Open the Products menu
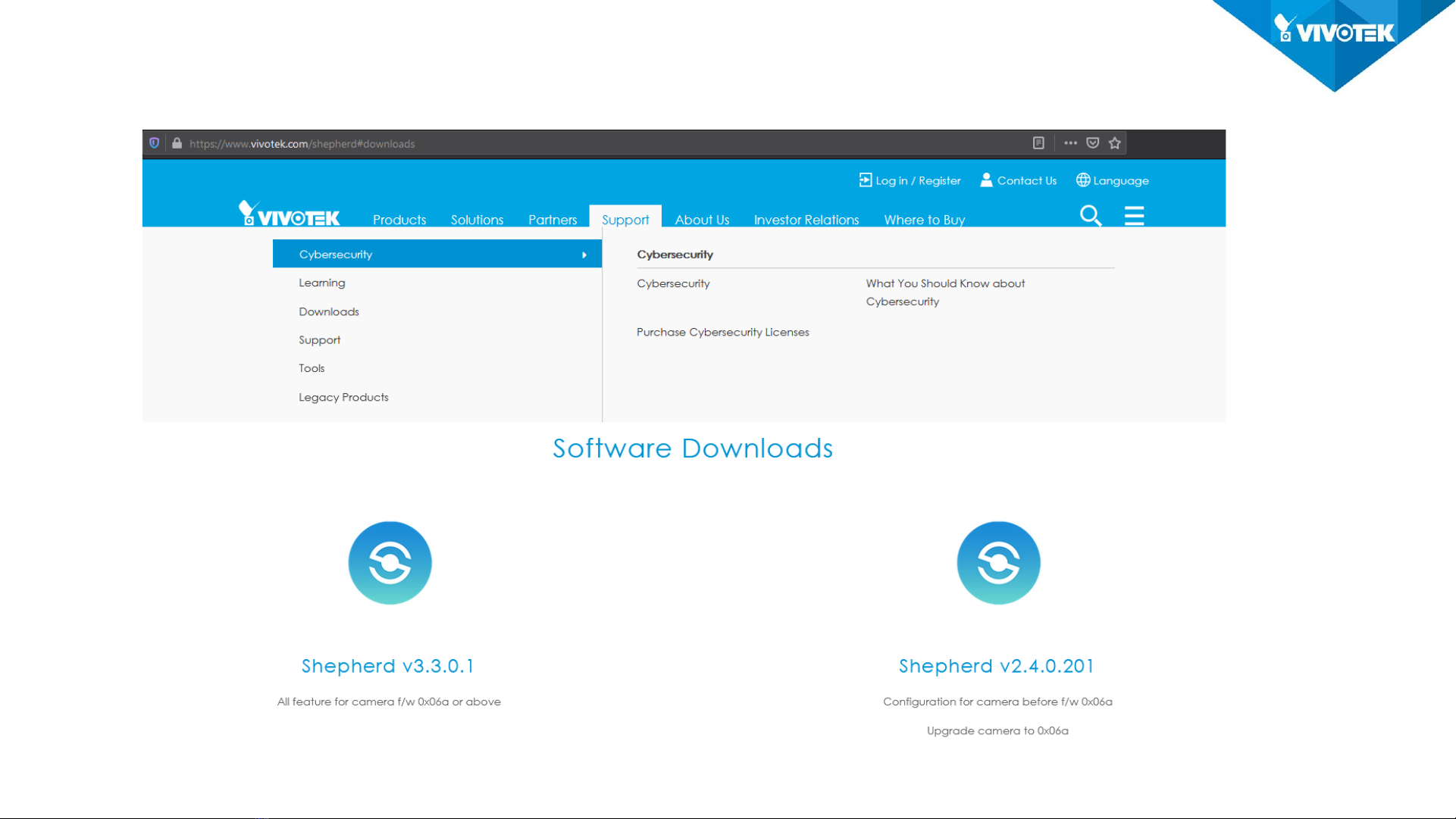 [x=399, y=220]
